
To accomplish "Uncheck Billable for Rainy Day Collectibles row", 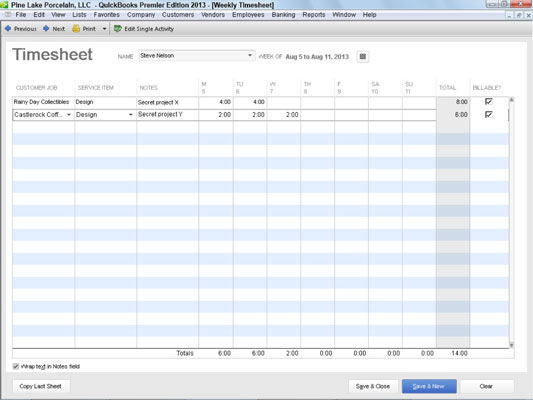I will (488, 101).
